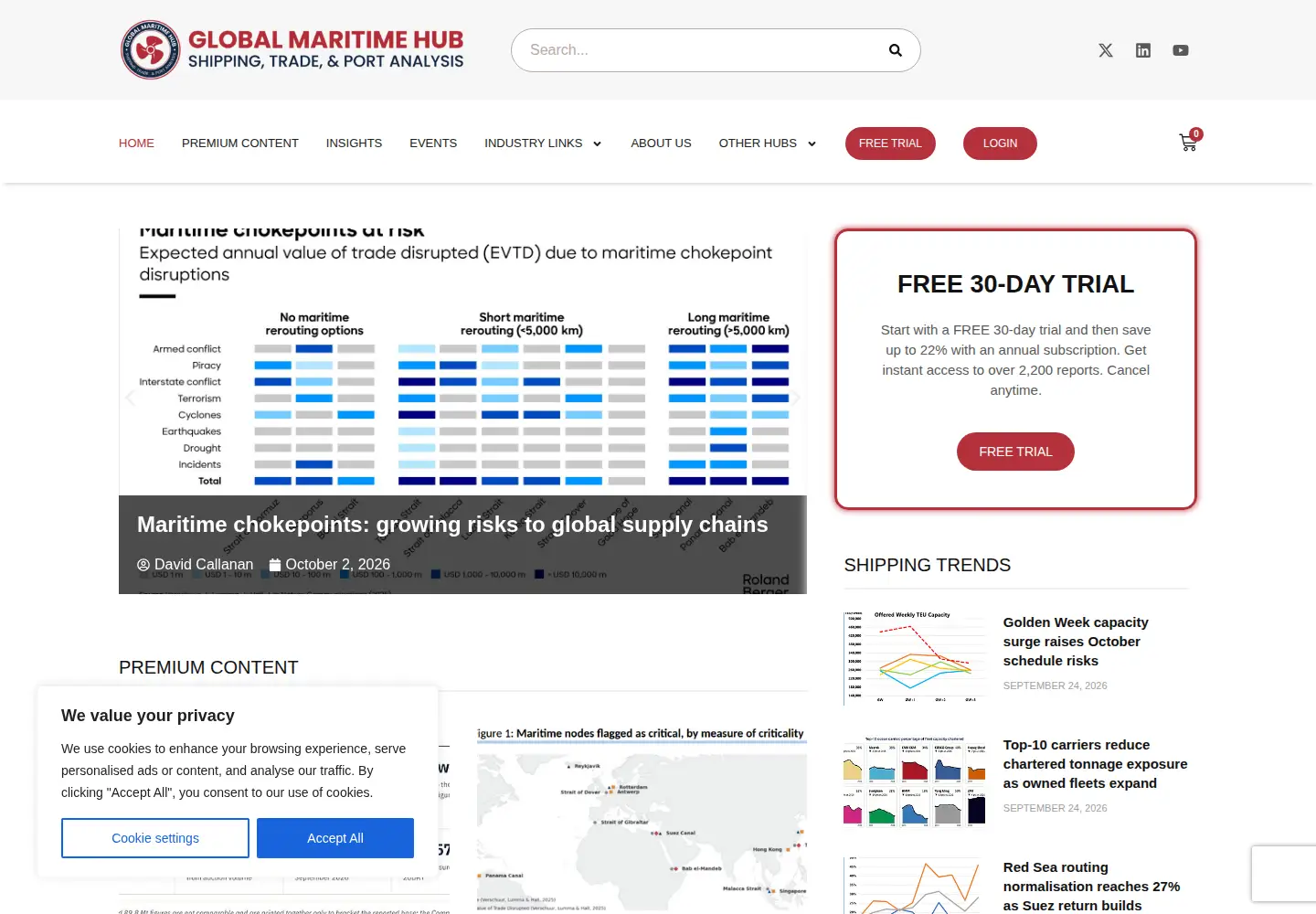Click the search magnifier icon
This screenshot has width=1316, height=914.
pos(896,50)
